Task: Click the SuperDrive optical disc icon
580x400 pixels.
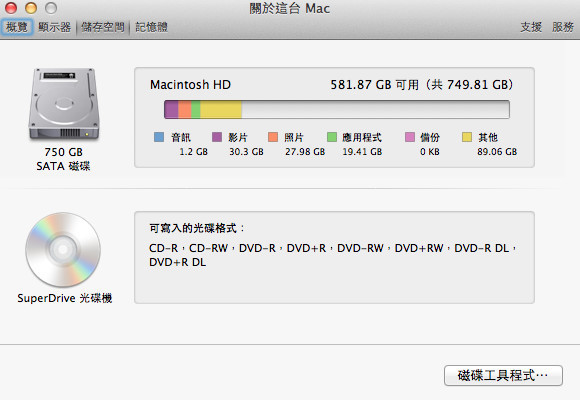Action: [63, 250]
